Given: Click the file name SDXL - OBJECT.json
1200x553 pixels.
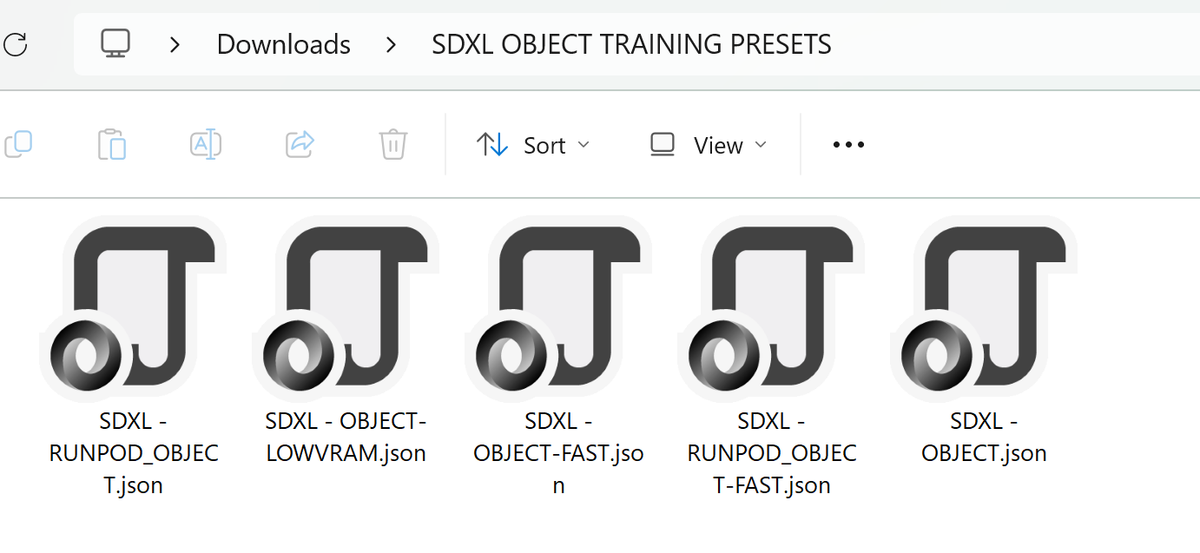Looking at the screenshot, I should click(x=984, y=437).
